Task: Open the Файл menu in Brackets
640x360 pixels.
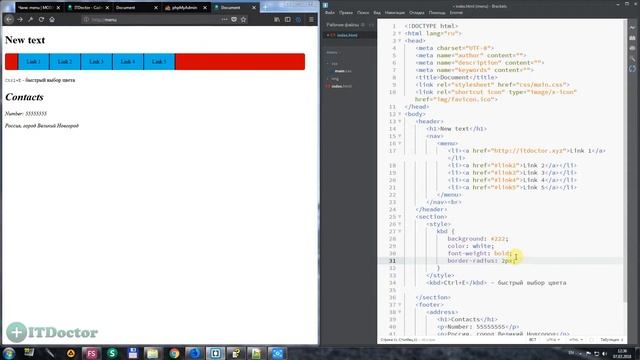Action: [x=330, y=13]
